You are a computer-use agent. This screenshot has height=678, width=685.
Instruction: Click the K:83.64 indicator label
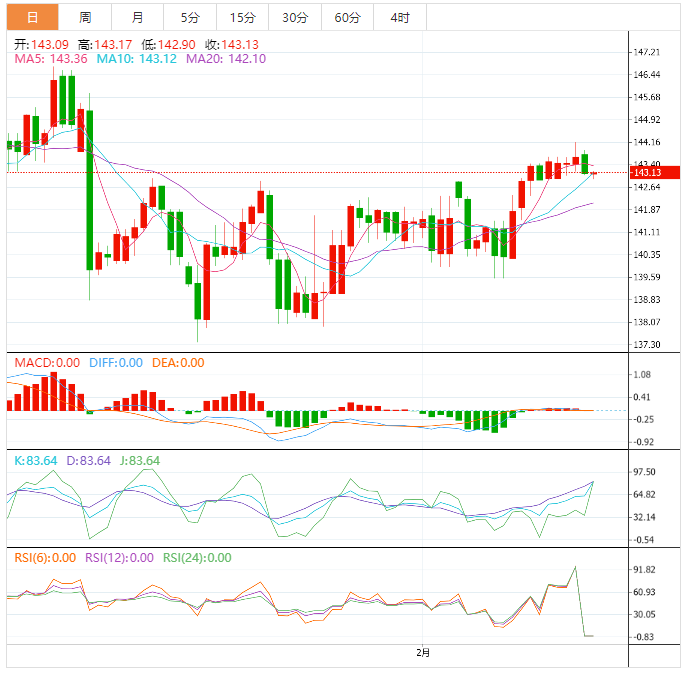point(36,460)
